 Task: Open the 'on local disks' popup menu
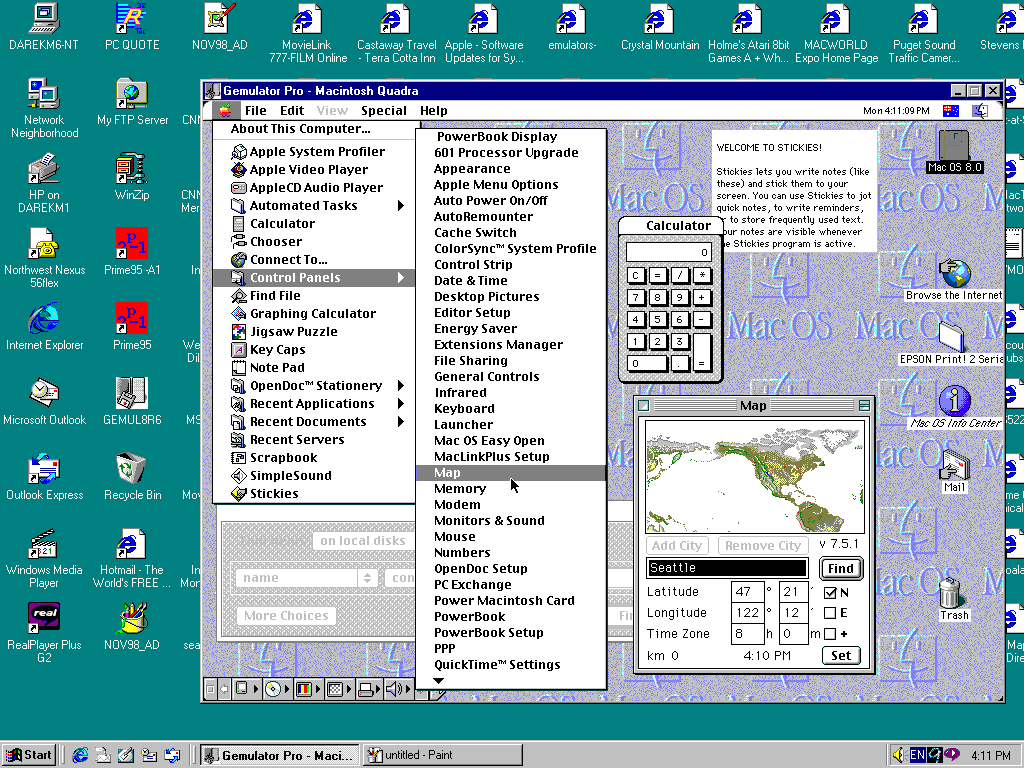point(363,541)
